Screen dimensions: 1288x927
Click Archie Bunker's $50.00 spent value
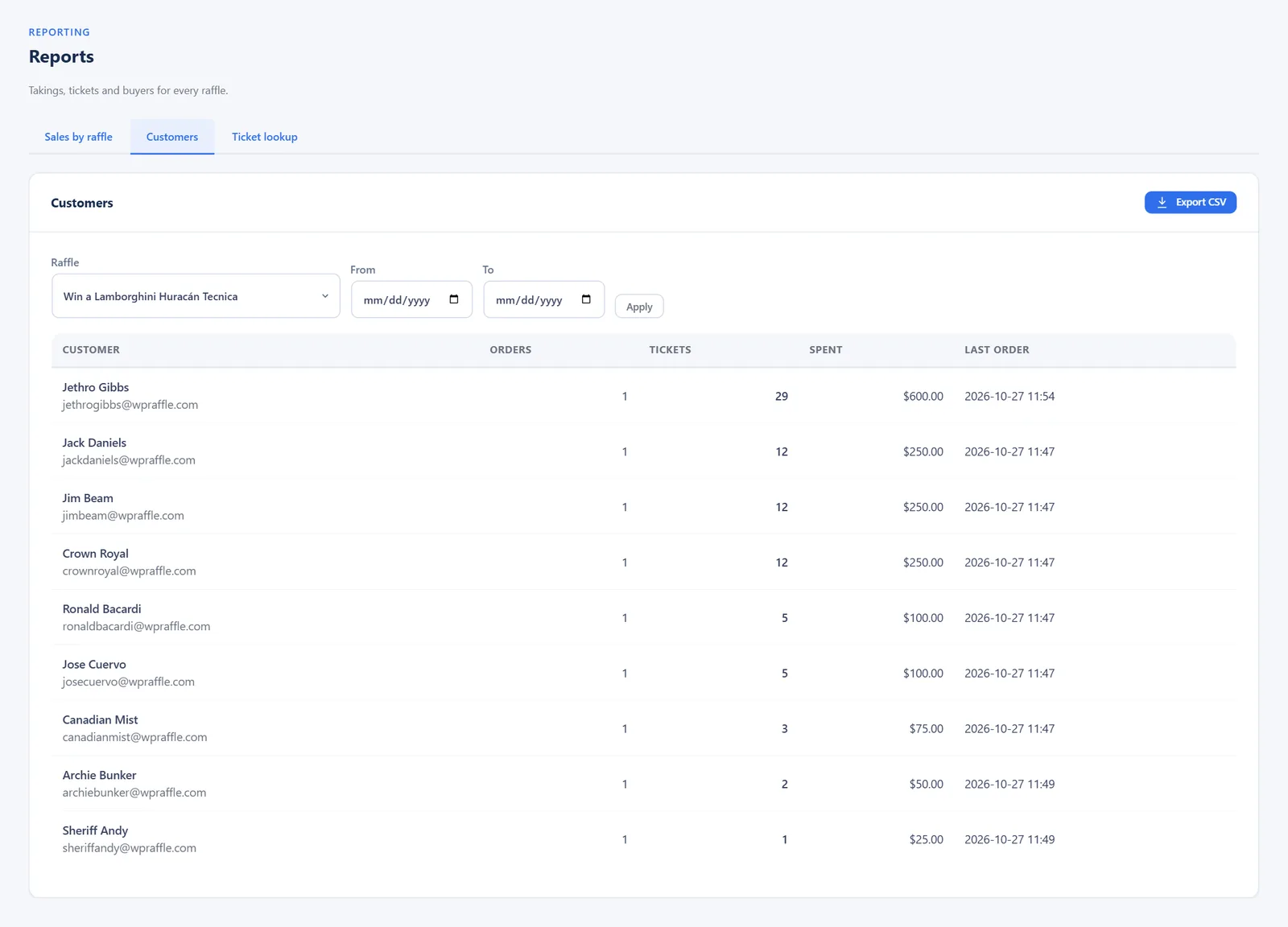point(927,785)
